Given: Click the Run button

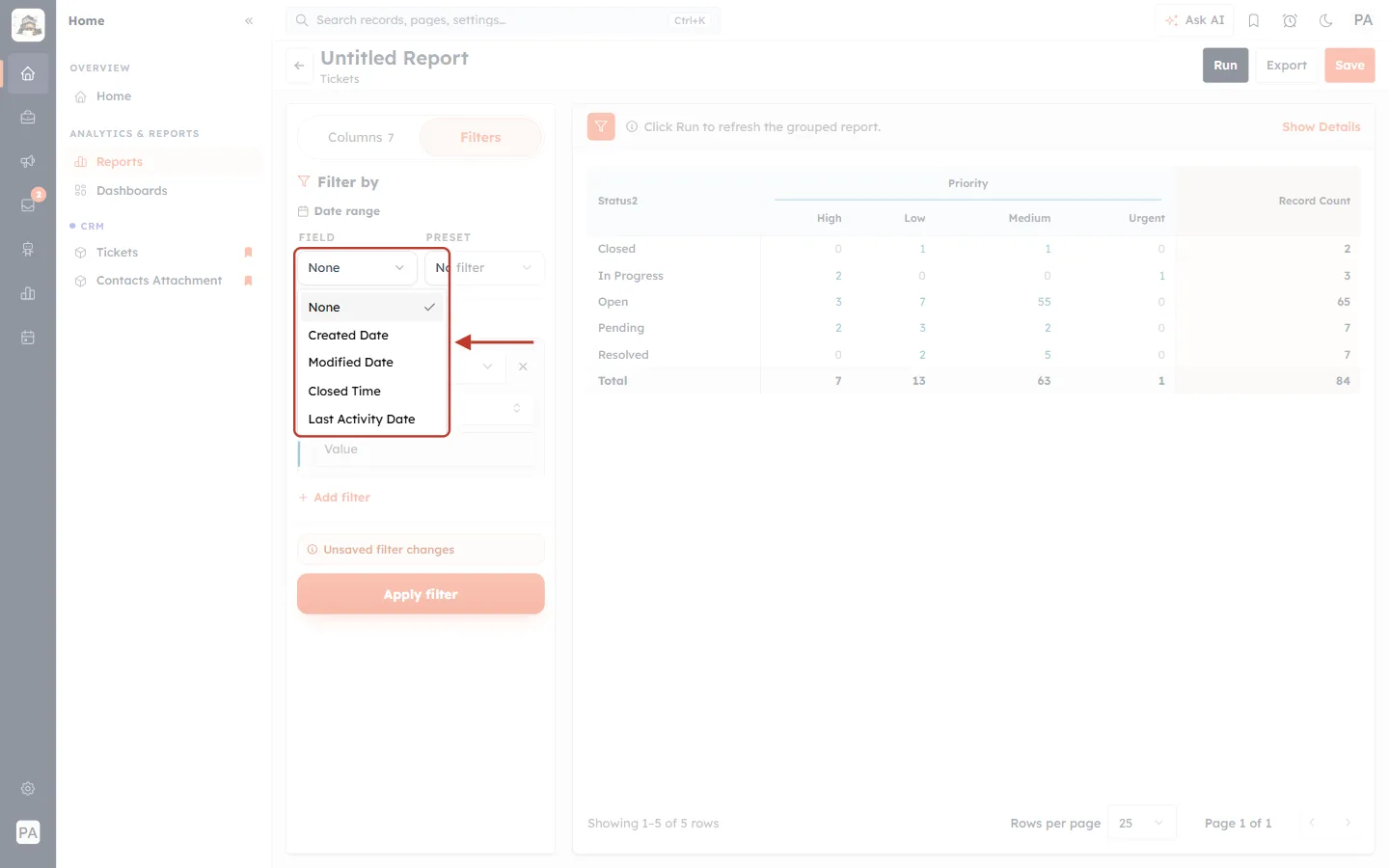Looking at the screenshot, I should [x=1225, y=66].
